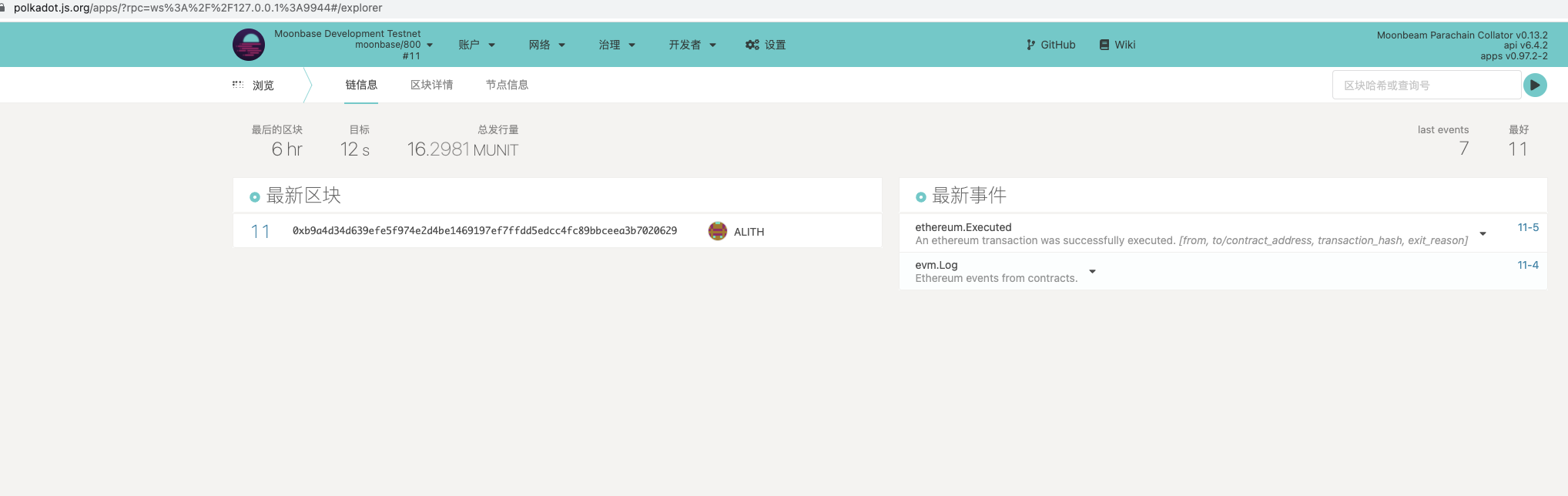The width and height of the screenshot is (1568, 496).
Task: Expand the evm.Log event details
Action: [1092, 271]
